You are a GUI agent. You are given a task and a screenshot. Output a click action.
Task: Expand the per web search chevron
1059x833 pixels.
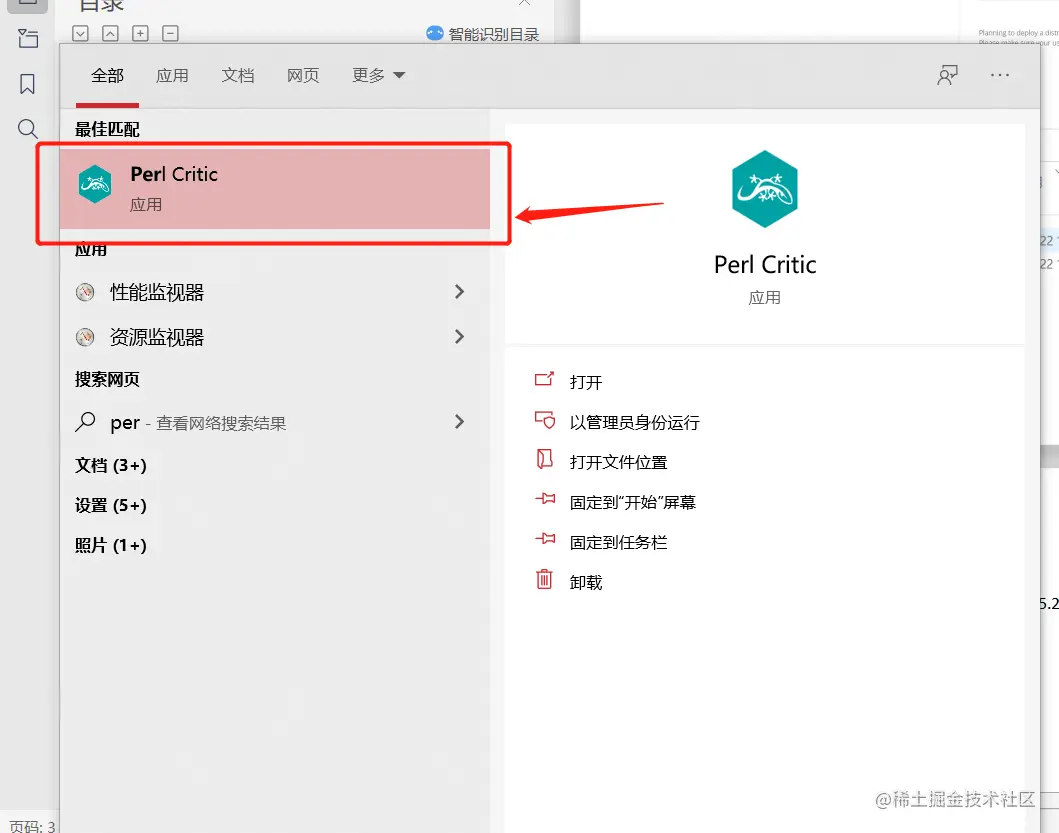tap(459, 422)
